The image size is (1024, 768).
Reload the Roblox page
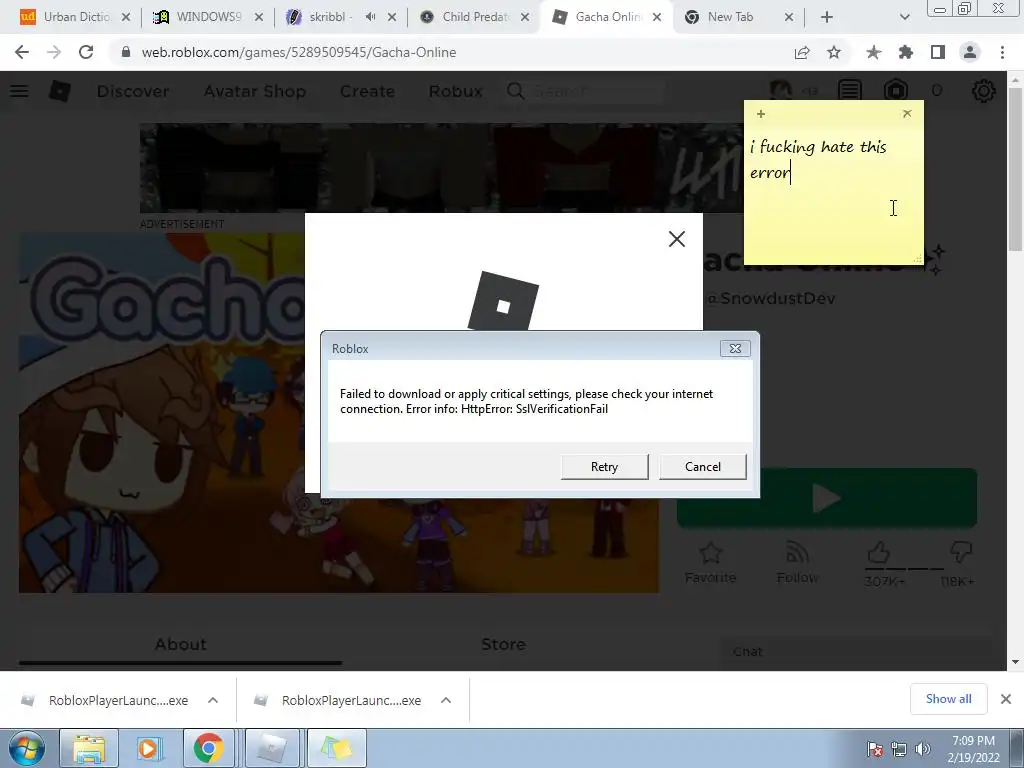coord(86,52)
